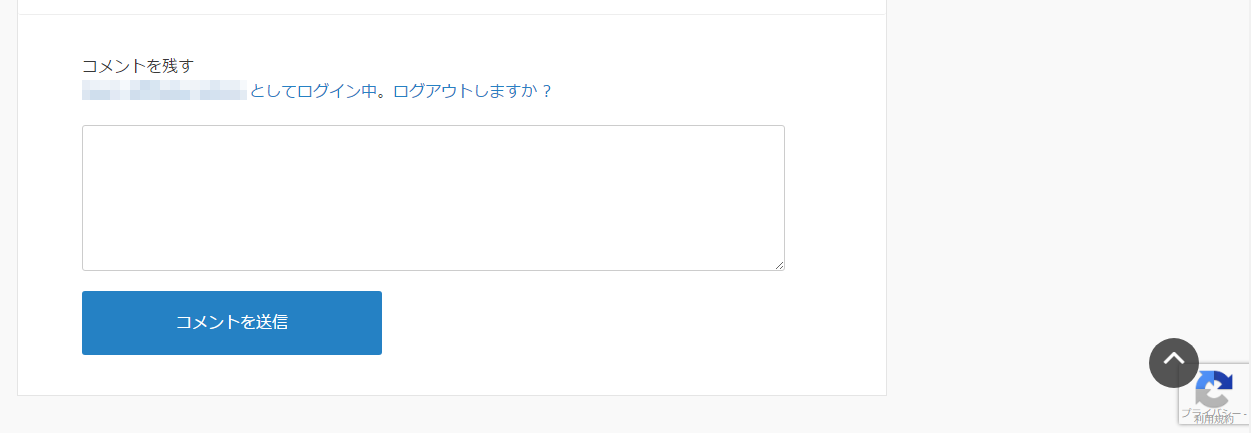Open the 利用規約 link in reCAPTCHA badge

pyautogui.click(x=1213, y=420)
